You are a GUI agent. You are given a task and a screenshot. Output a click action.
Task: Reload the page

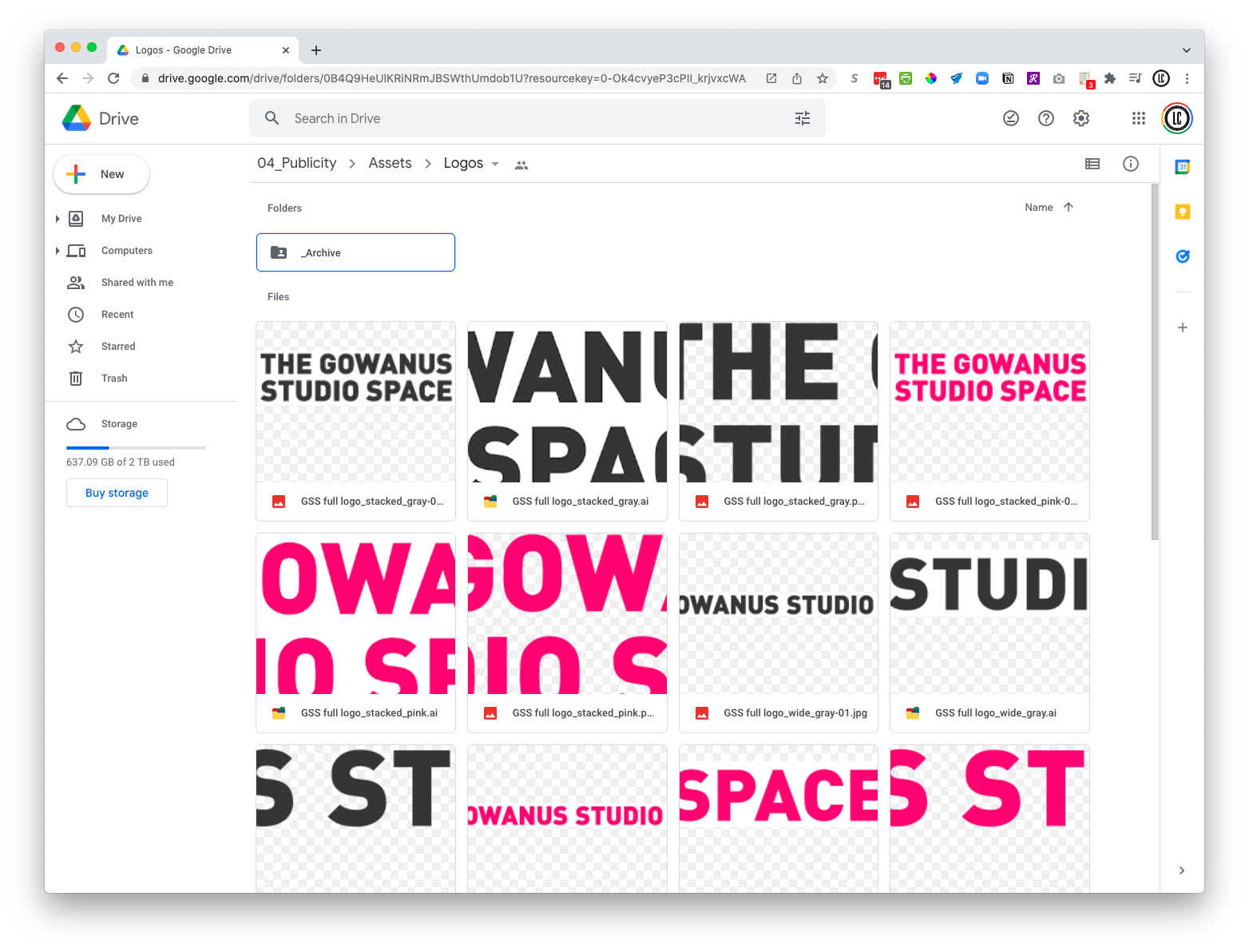point(113,78)
